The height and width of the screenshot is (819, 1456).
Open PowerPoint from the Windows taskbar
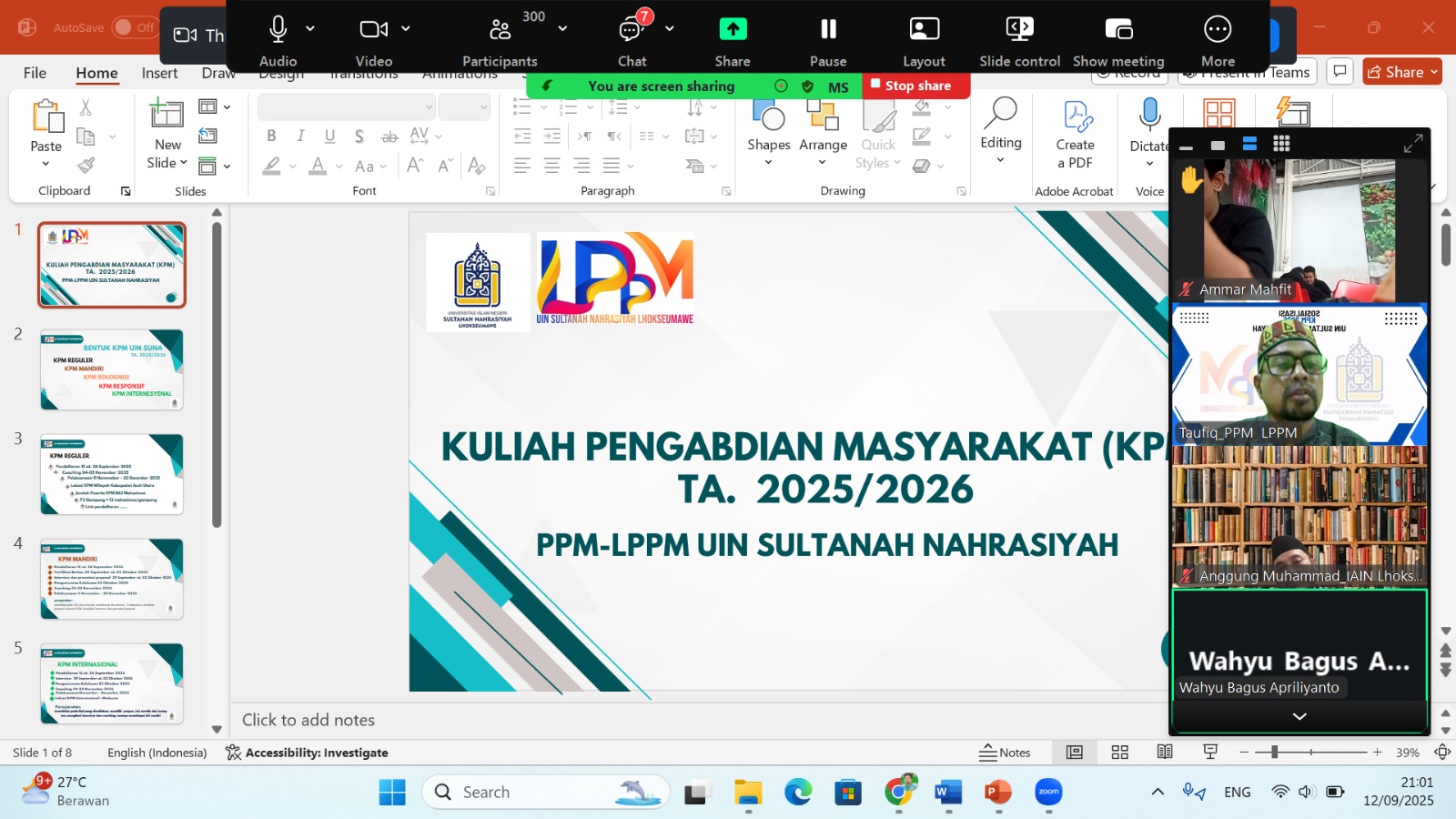click(998, 793)
